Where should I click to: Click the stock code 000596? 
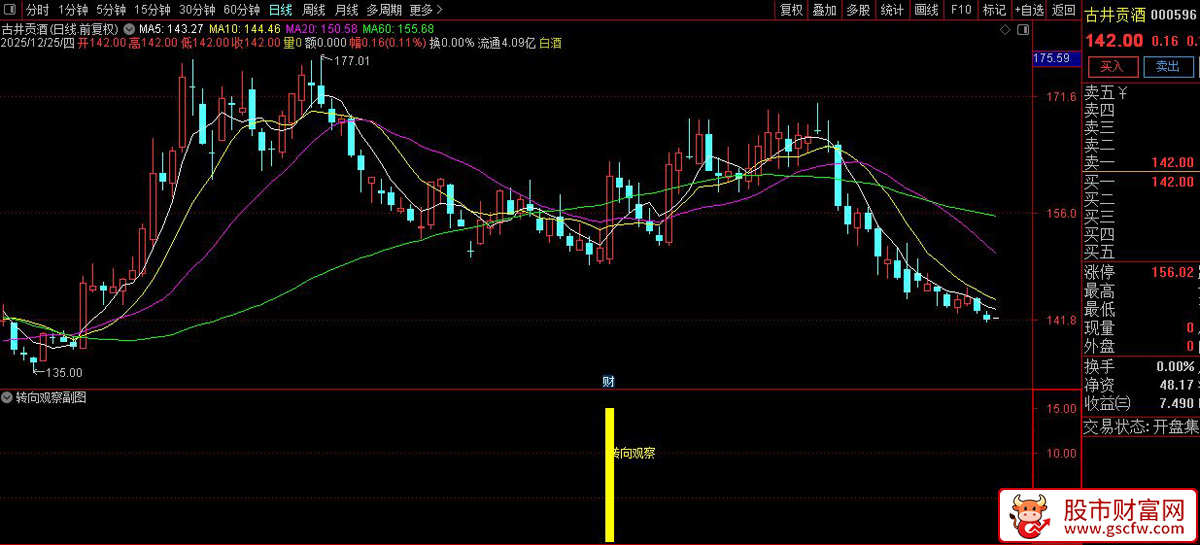[1175, 14]
